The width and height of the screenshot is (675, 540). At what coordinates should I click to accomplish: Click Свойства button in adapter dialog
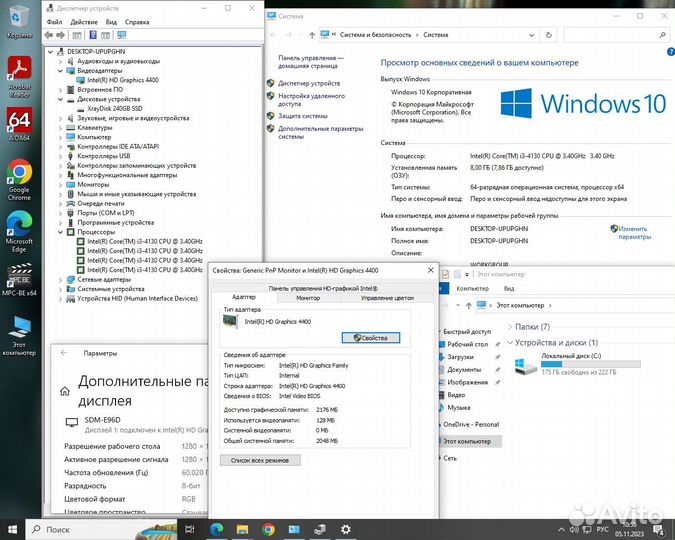[x=371, y=338]
